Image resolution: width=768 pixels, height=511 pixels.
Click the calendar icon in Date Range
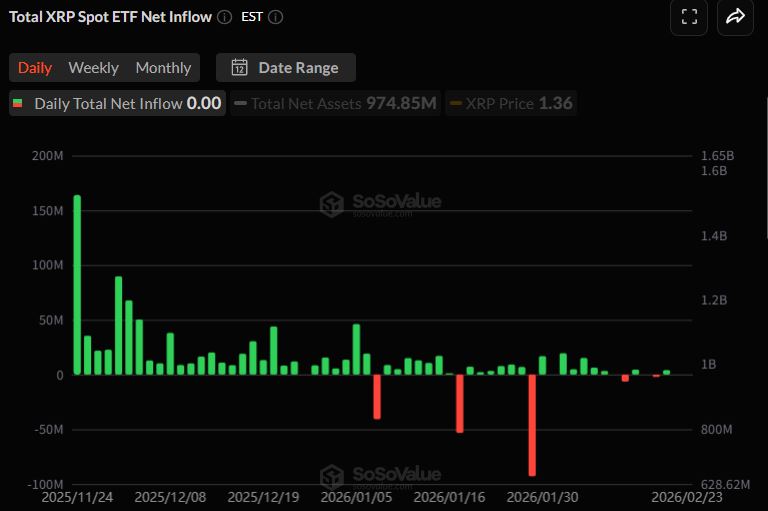click(239, 68)
